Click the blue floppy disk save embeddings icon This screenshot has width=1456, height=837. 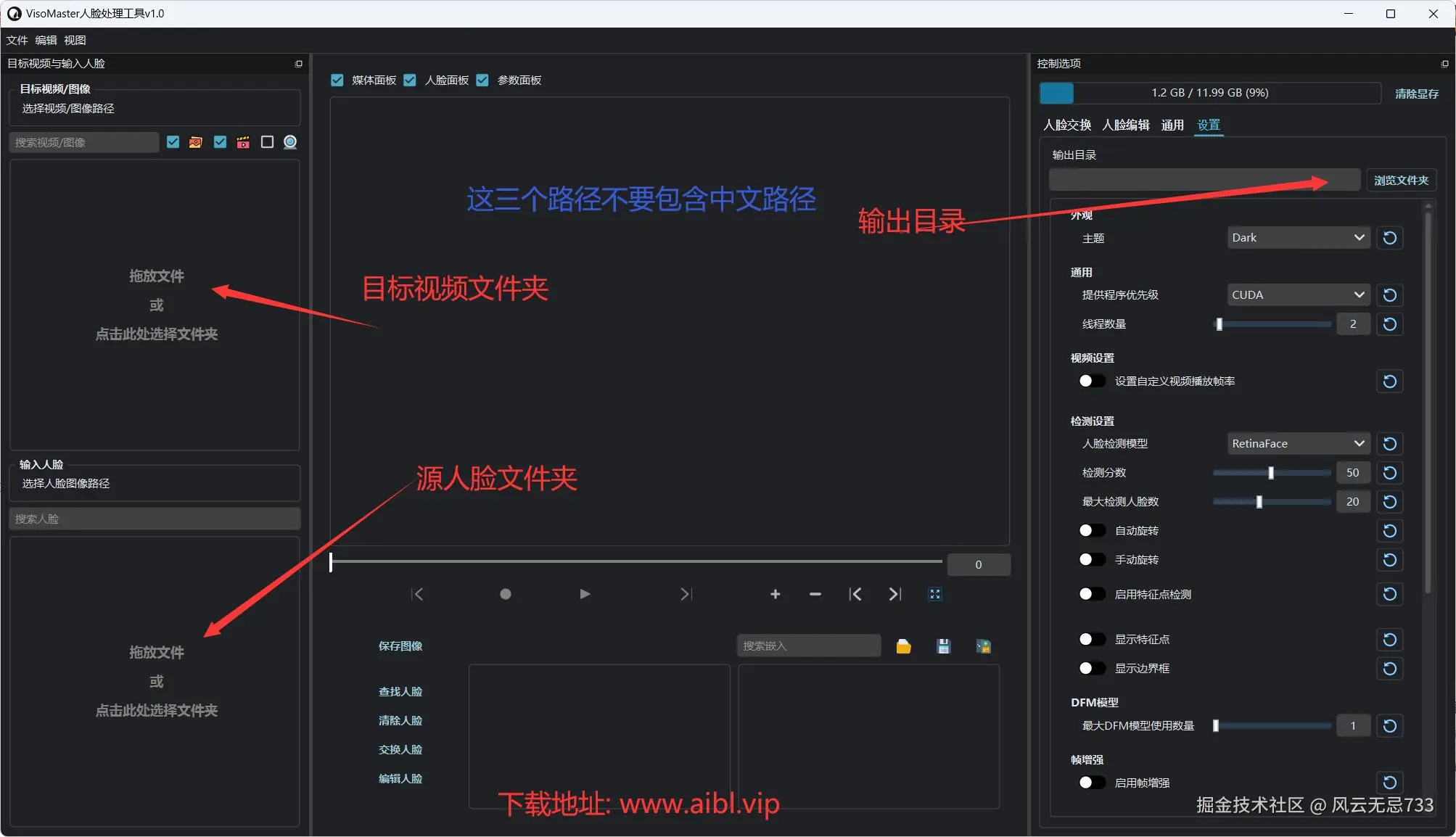coord(943,646)
